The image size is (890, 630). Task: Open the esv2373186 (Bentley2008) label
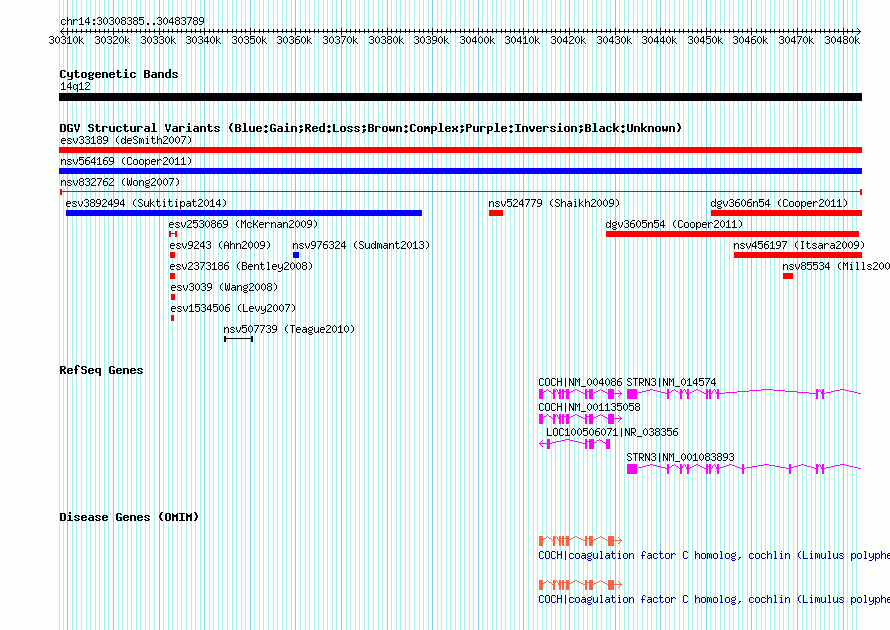[241, 266]
